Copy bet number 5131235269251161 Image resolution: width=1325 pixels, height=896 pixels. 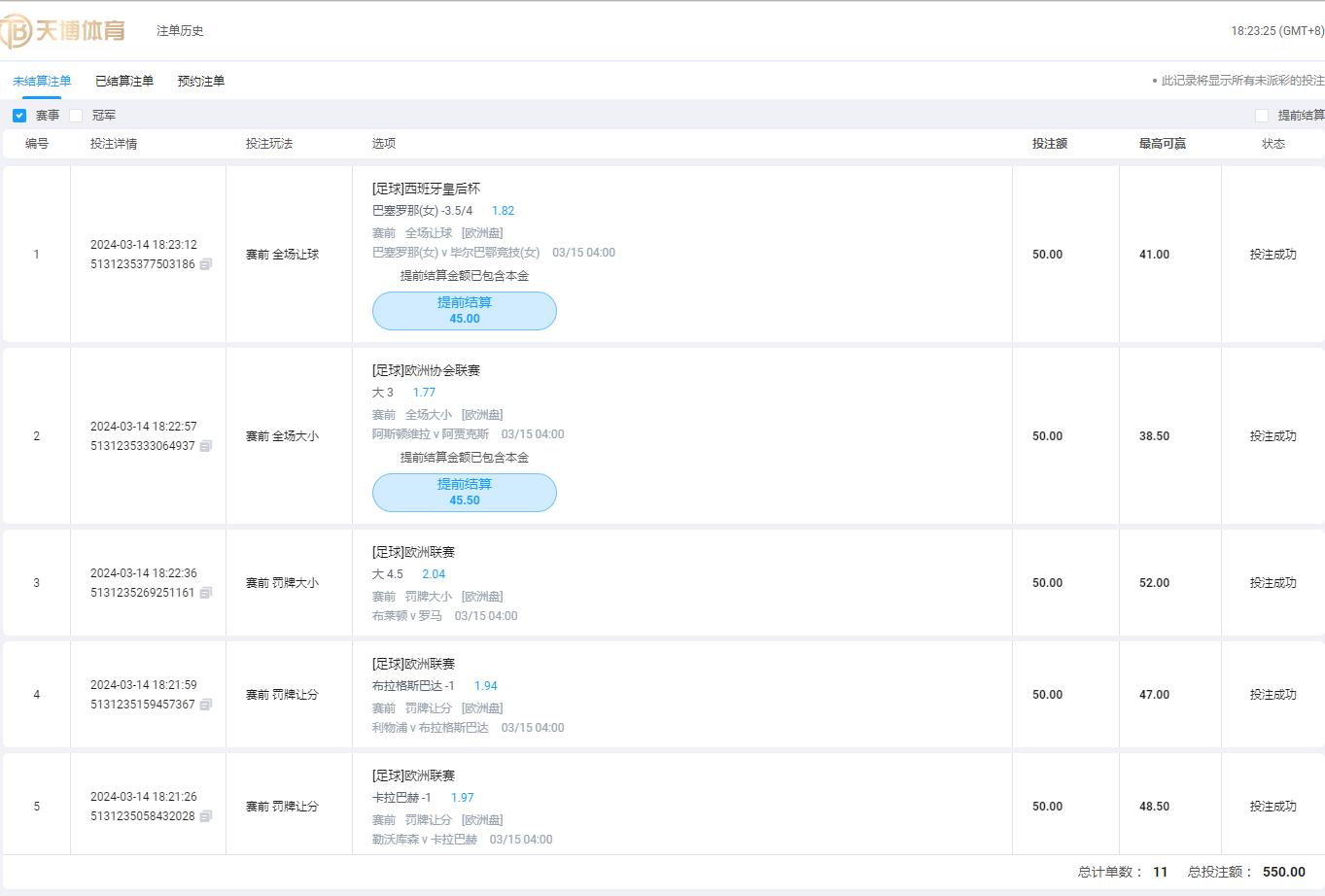(206, 593)
